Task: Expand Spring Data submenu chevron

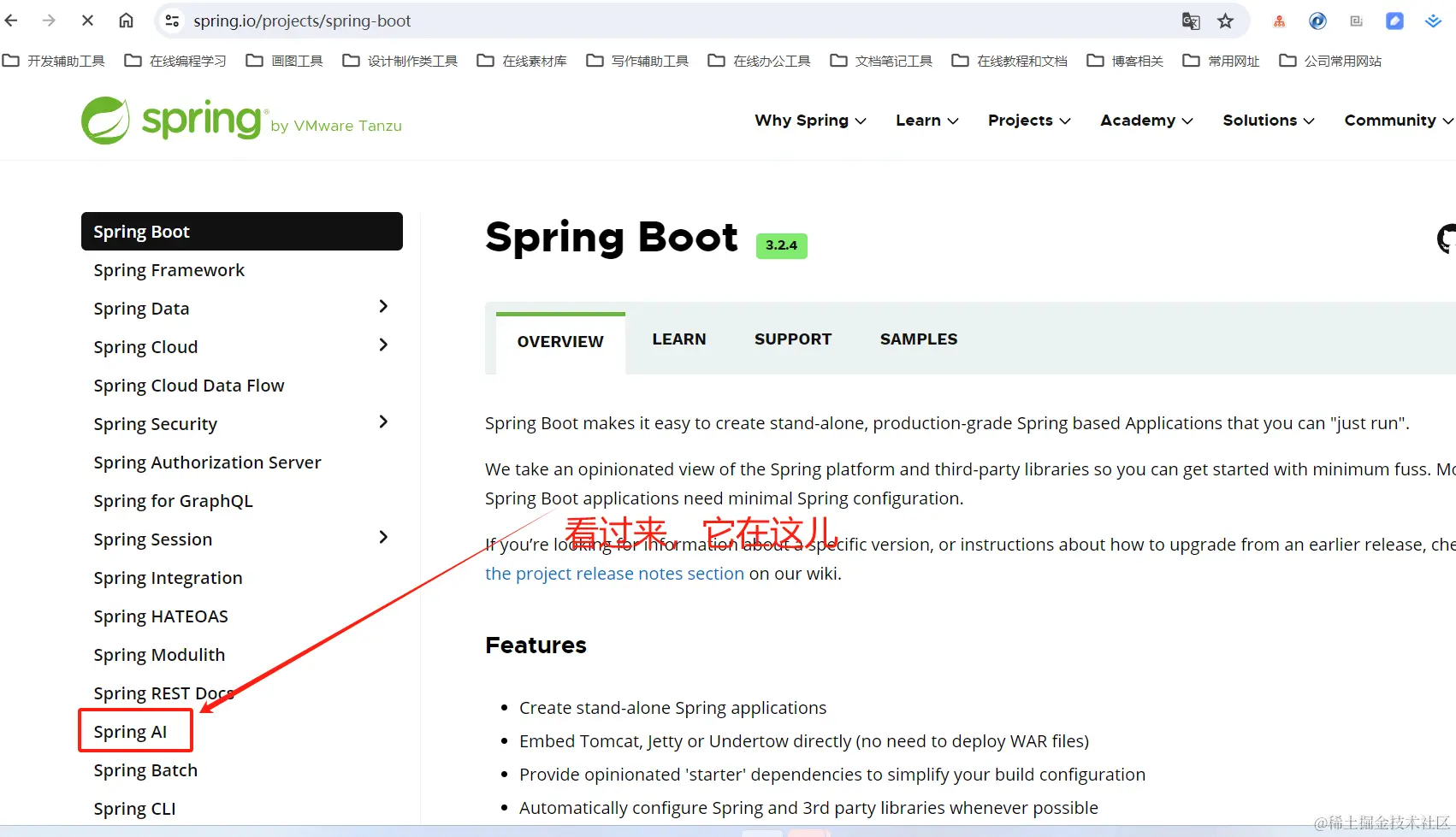Action: (x=383, y=306)
